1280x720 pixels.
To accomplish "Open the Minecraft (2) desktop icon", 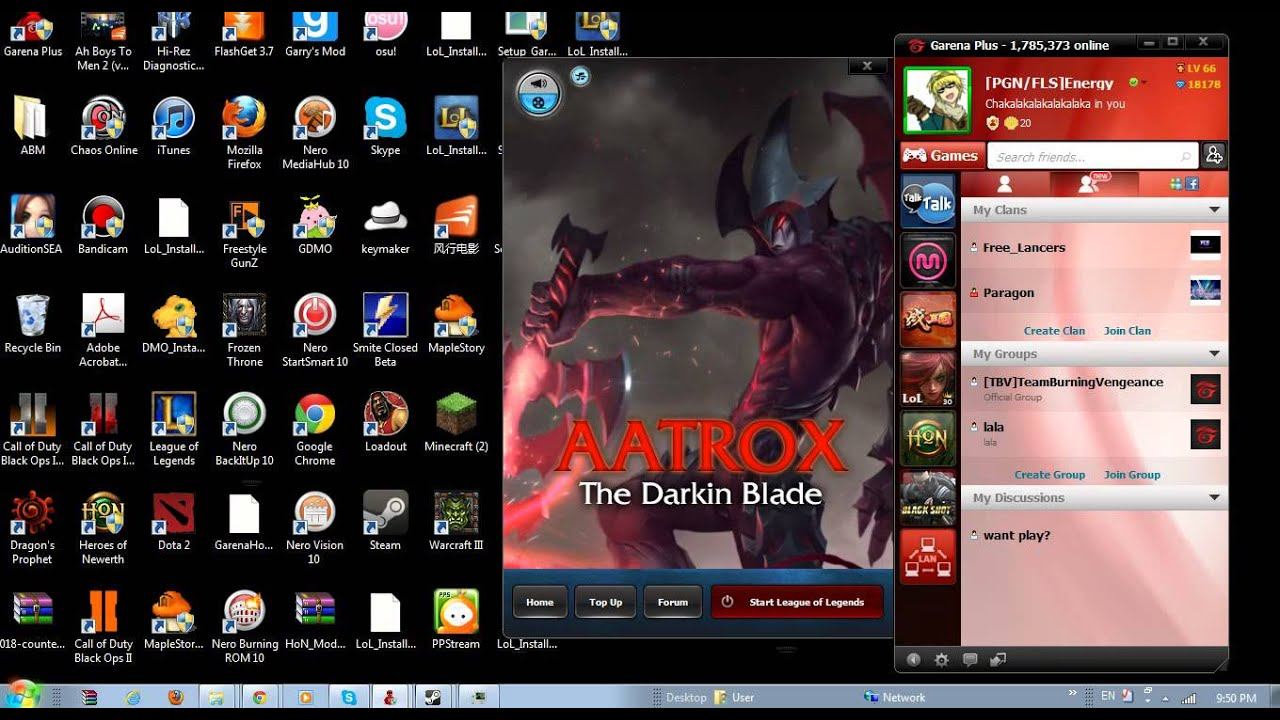I will click(456, 422).
